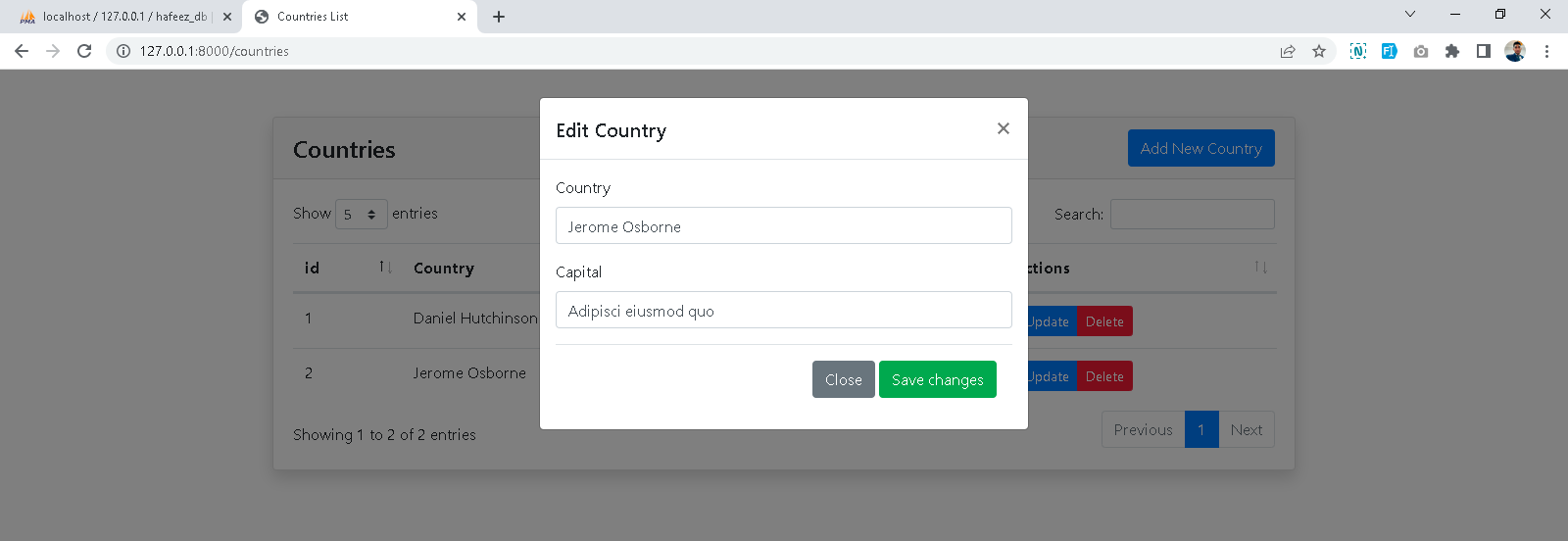This screenshot has height=541, width=1568.
Task: Delete the Jerome Osborne row
Action: pos(1104,376)
